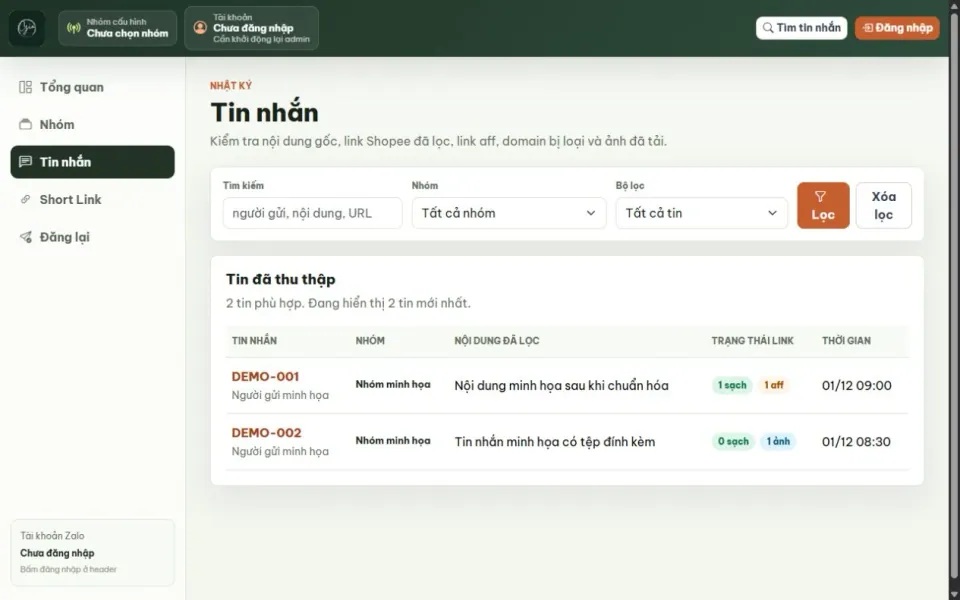This screenshot has width=960, height=600.
Task: Open the Nhóm cấu hình group selector
Action: [x=118, y=28]
